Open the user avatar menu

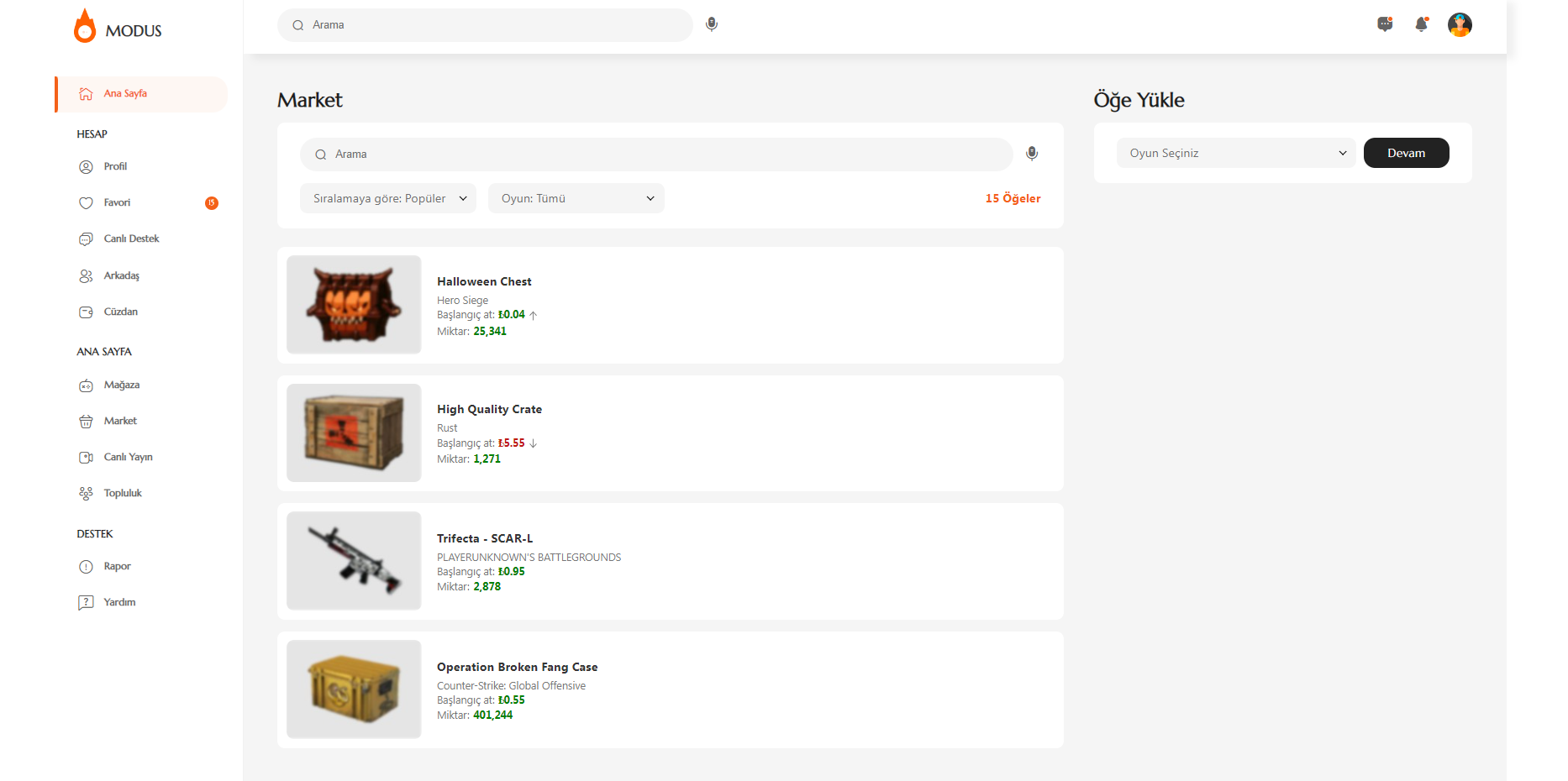tap(1460, 24)
